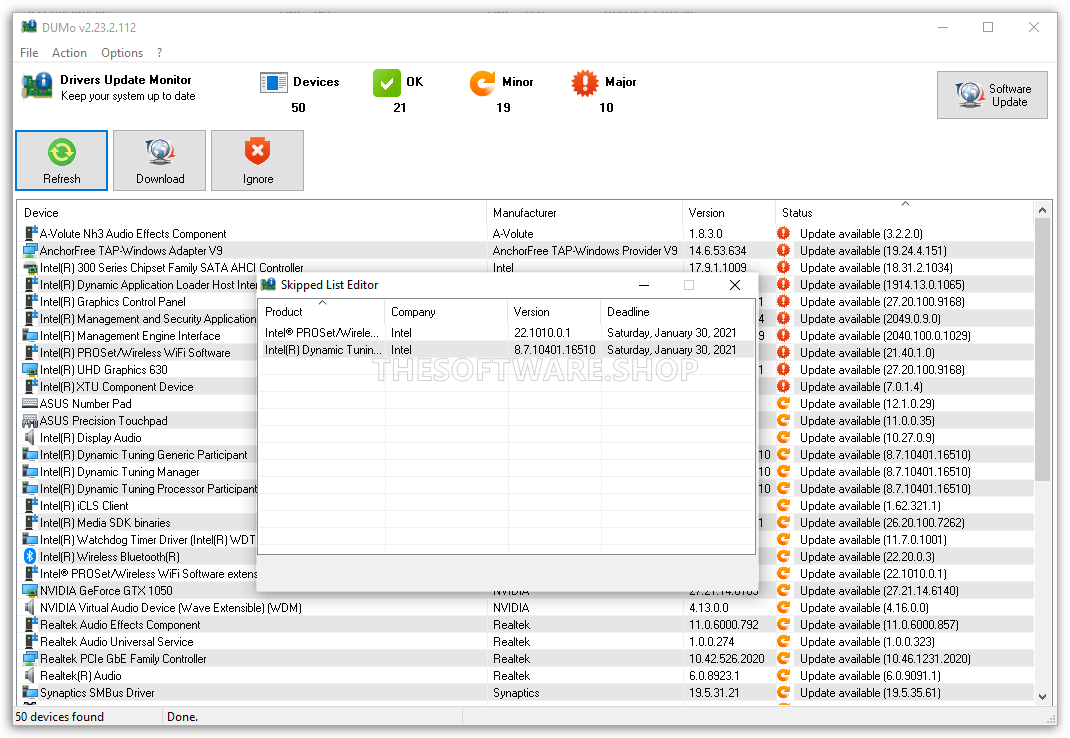Open the ? help menu

click(160, 53)
